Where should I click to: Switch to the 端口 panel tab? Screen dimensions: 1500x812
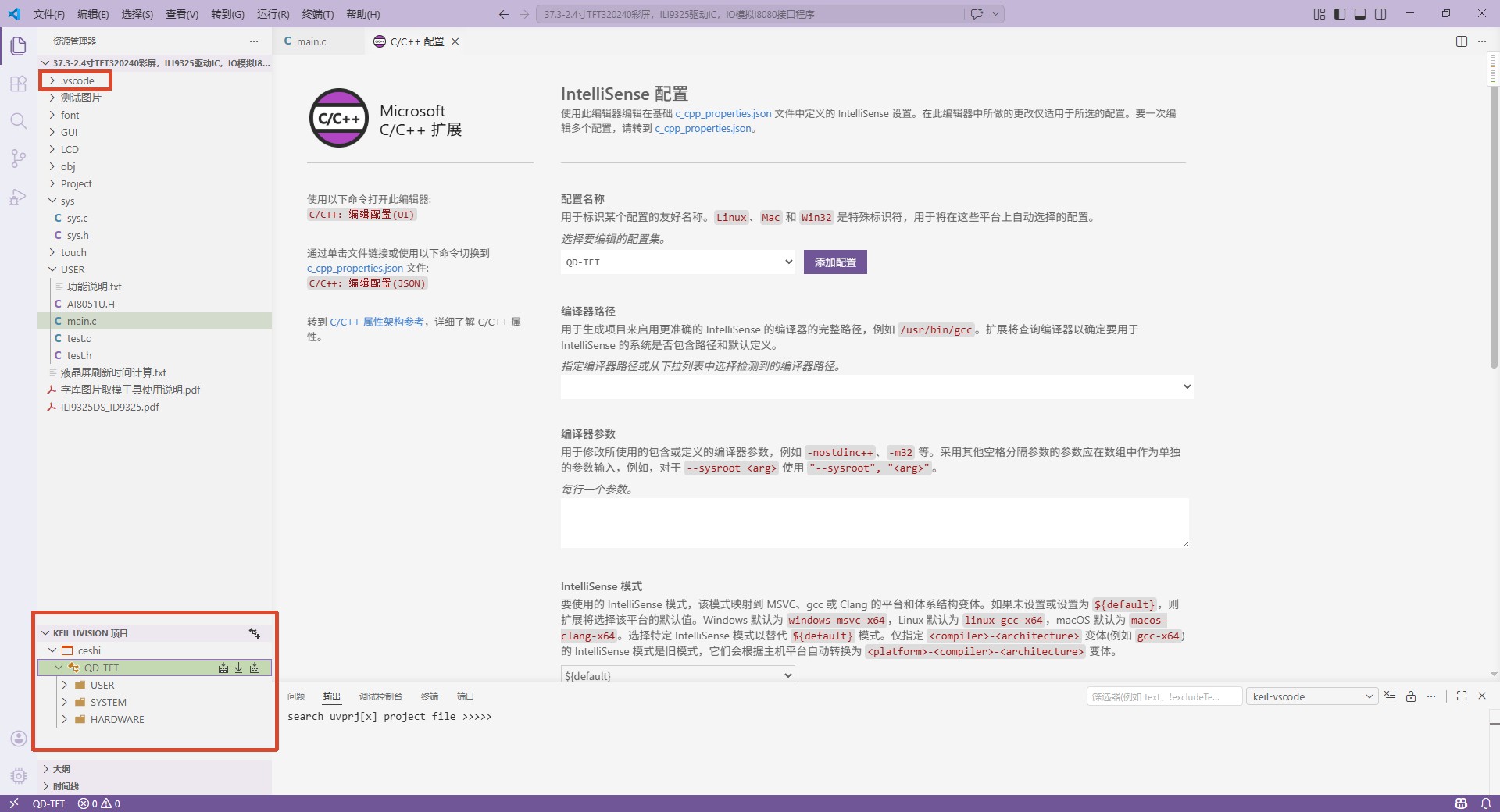tap(466, 696)
